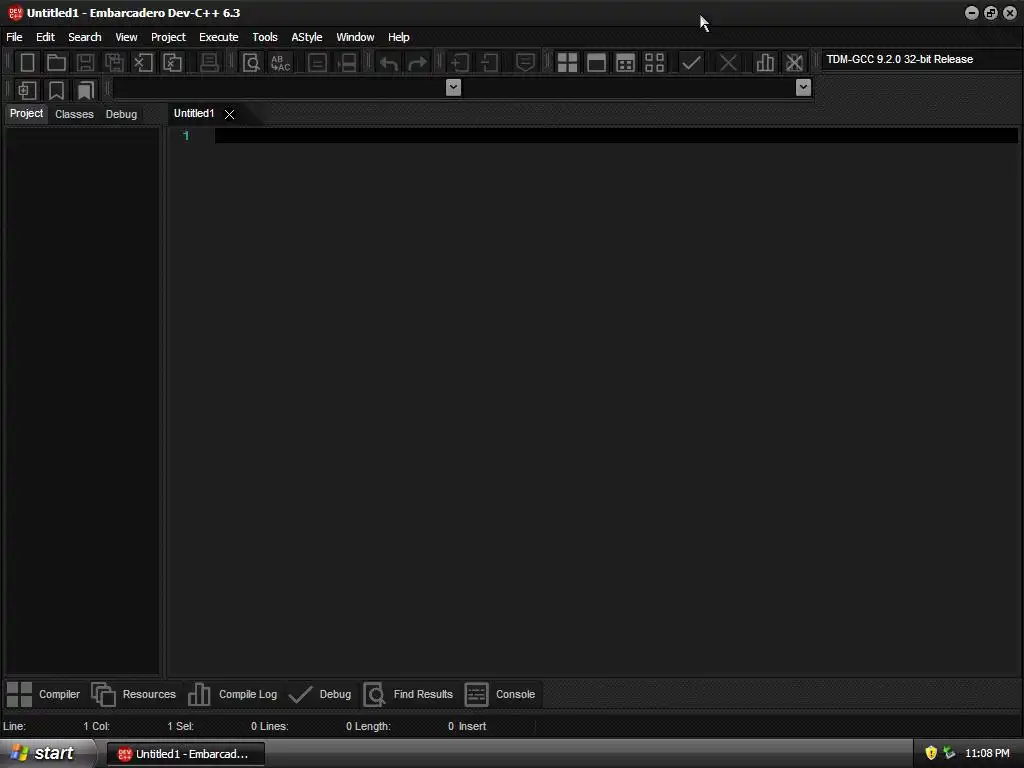Click the Delete profiling information icon
1024x768 pixels.
794,63
